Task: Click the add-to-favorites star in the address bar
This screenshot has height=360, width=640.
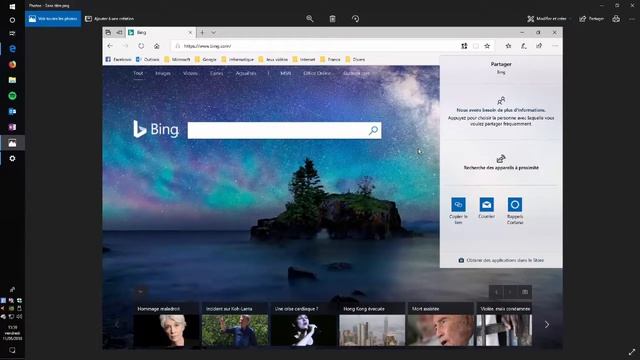Action: [x=487, y=46]
